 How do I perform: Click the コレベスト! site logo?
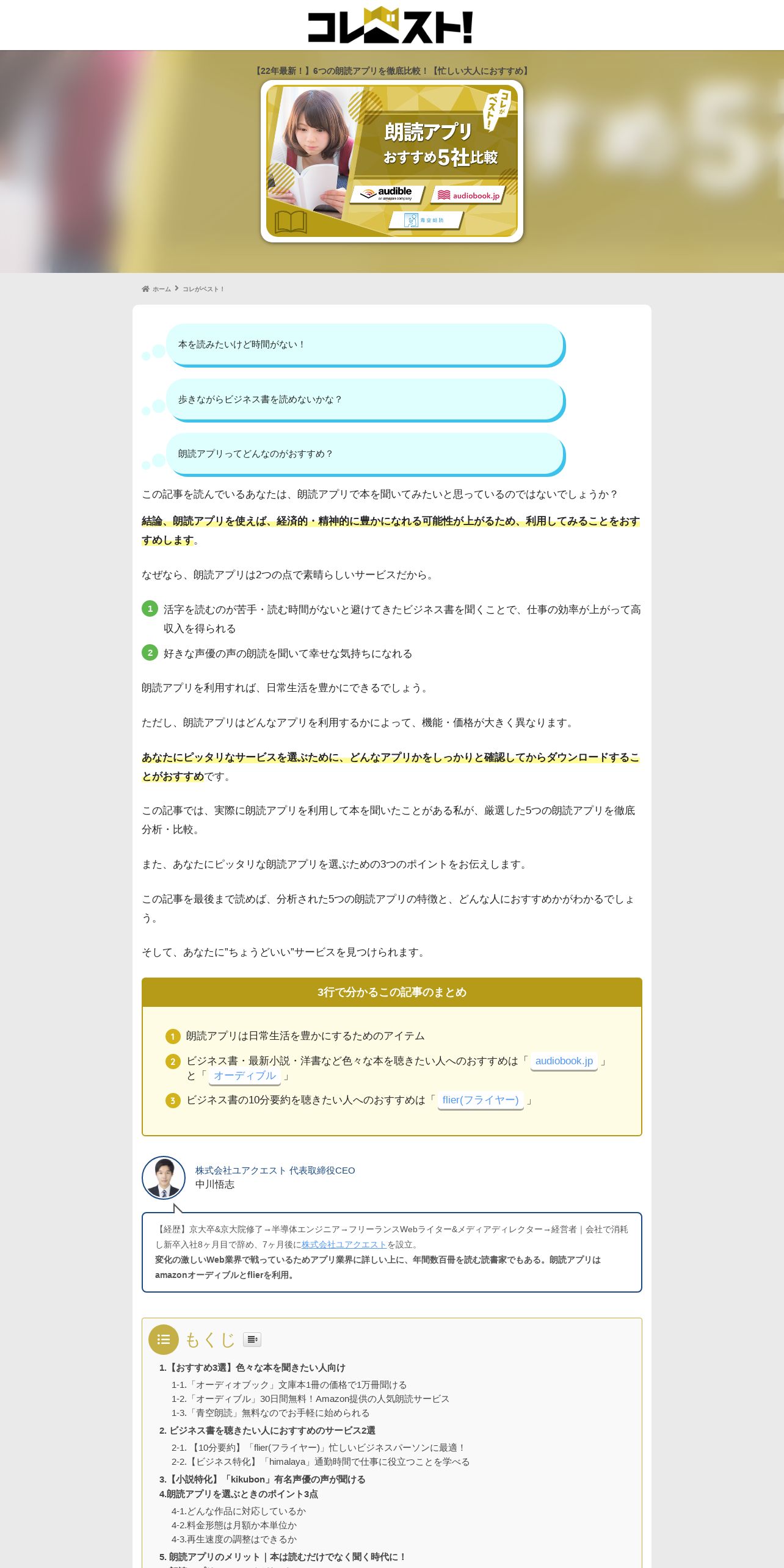click(x=391, y=25)
